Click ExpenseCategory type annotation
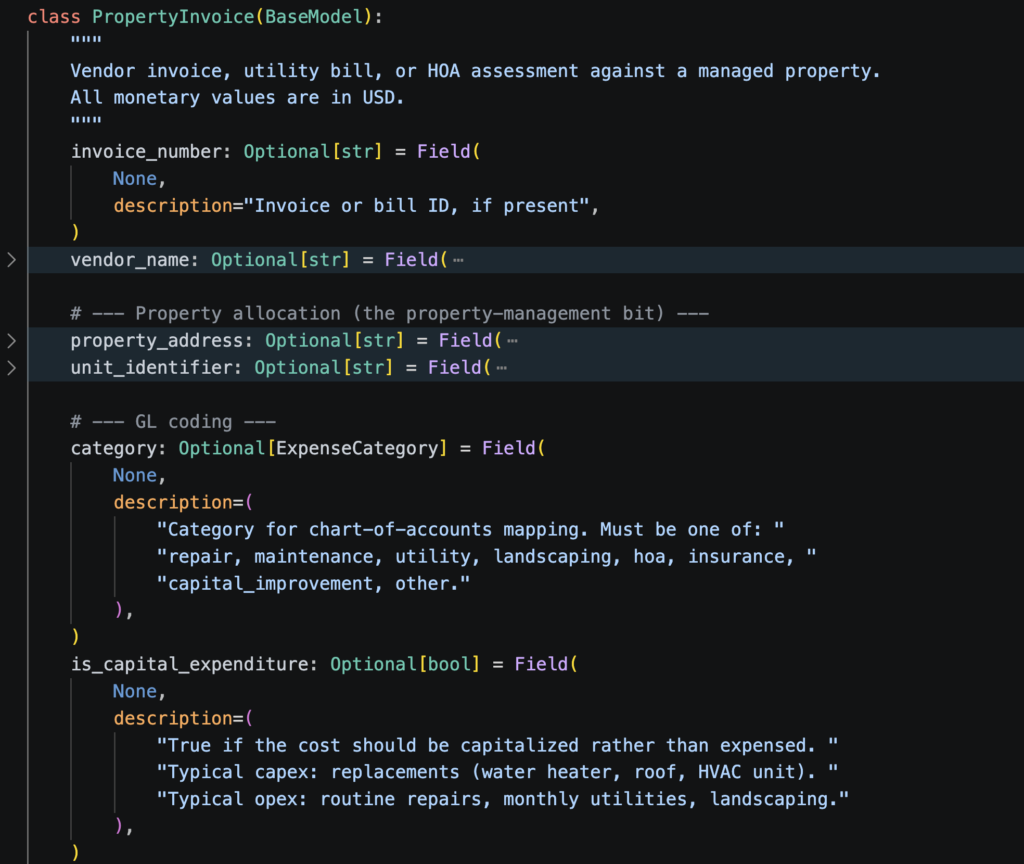This screenshot has height=864, width=1024. [357, 449]
